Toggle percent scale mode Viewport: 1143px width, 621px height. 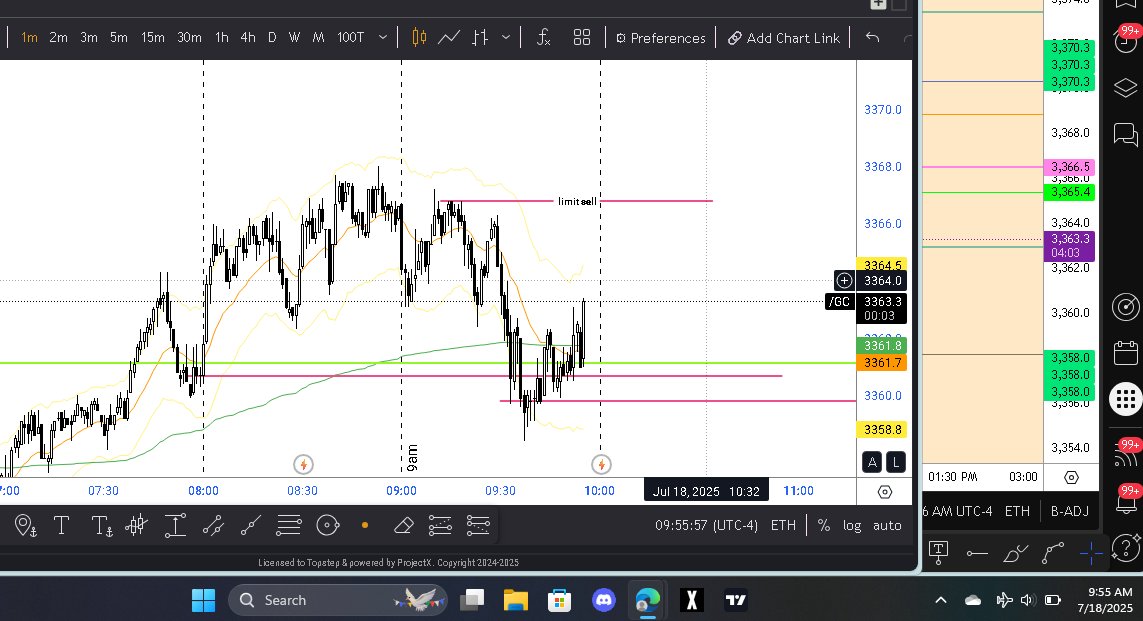click(x=824, y=526)
